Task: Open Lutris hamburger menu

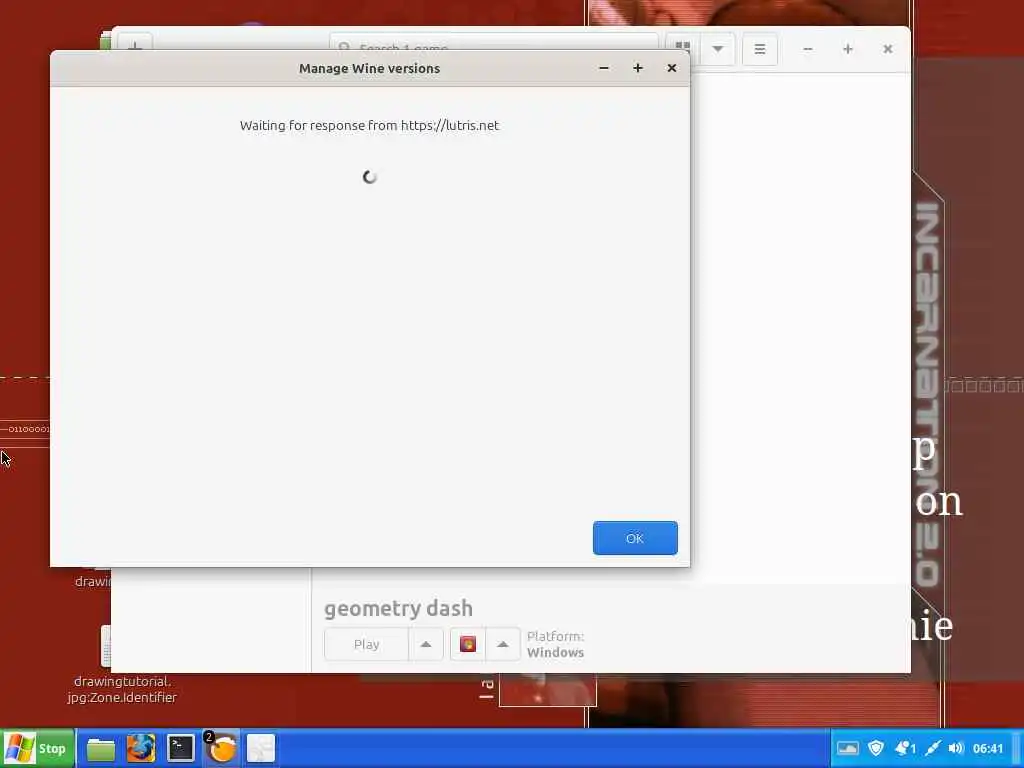Action: tap(760, 49)
